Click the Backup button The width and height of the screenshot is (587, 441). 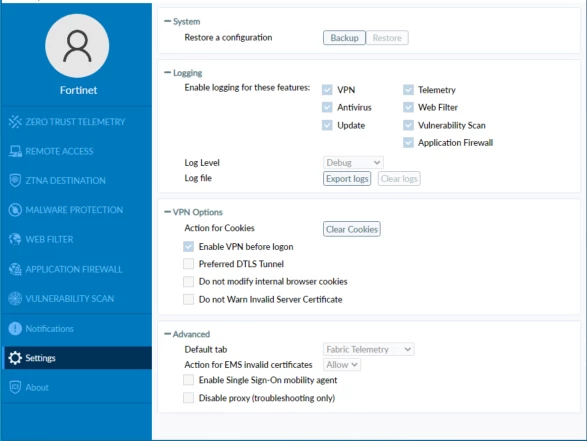coord(344,38)
